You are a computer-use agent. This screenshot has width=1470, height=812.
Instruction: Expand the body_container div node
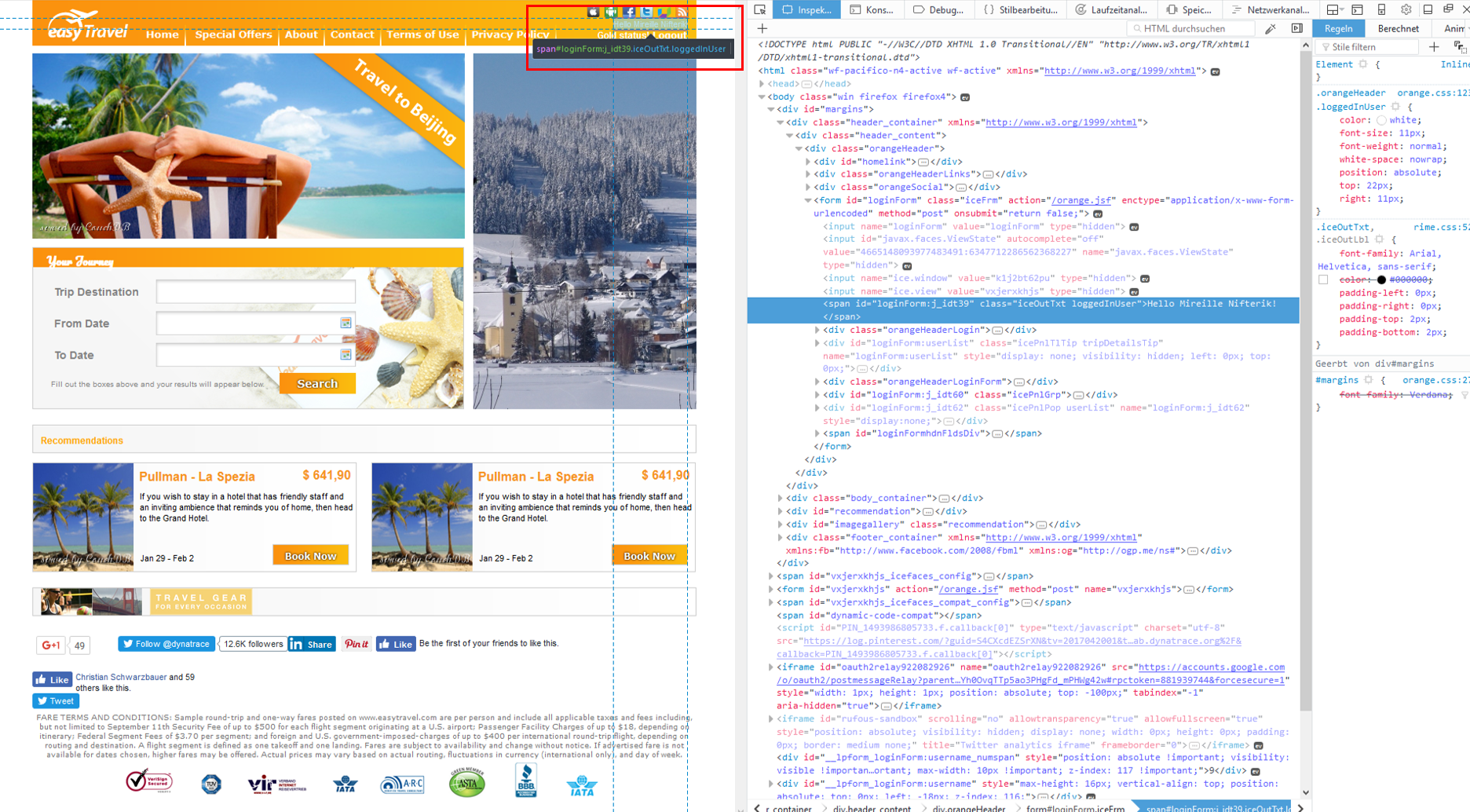780,498
